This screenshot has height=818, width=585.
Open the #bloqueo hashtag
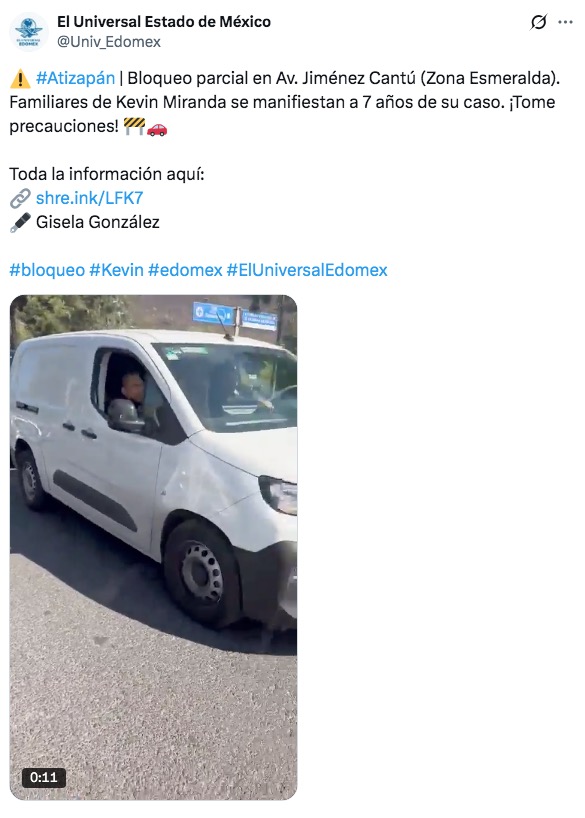[x=47, y=270]
